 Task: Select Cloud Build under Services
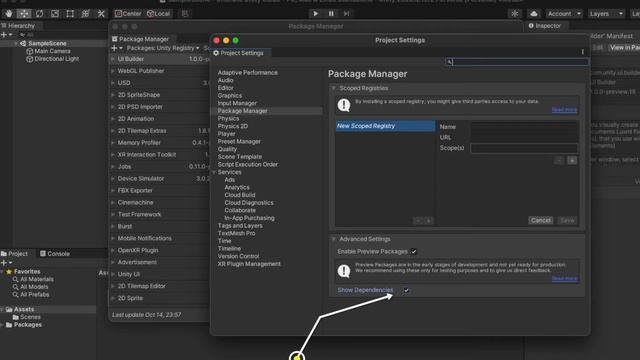click(240, 195)
